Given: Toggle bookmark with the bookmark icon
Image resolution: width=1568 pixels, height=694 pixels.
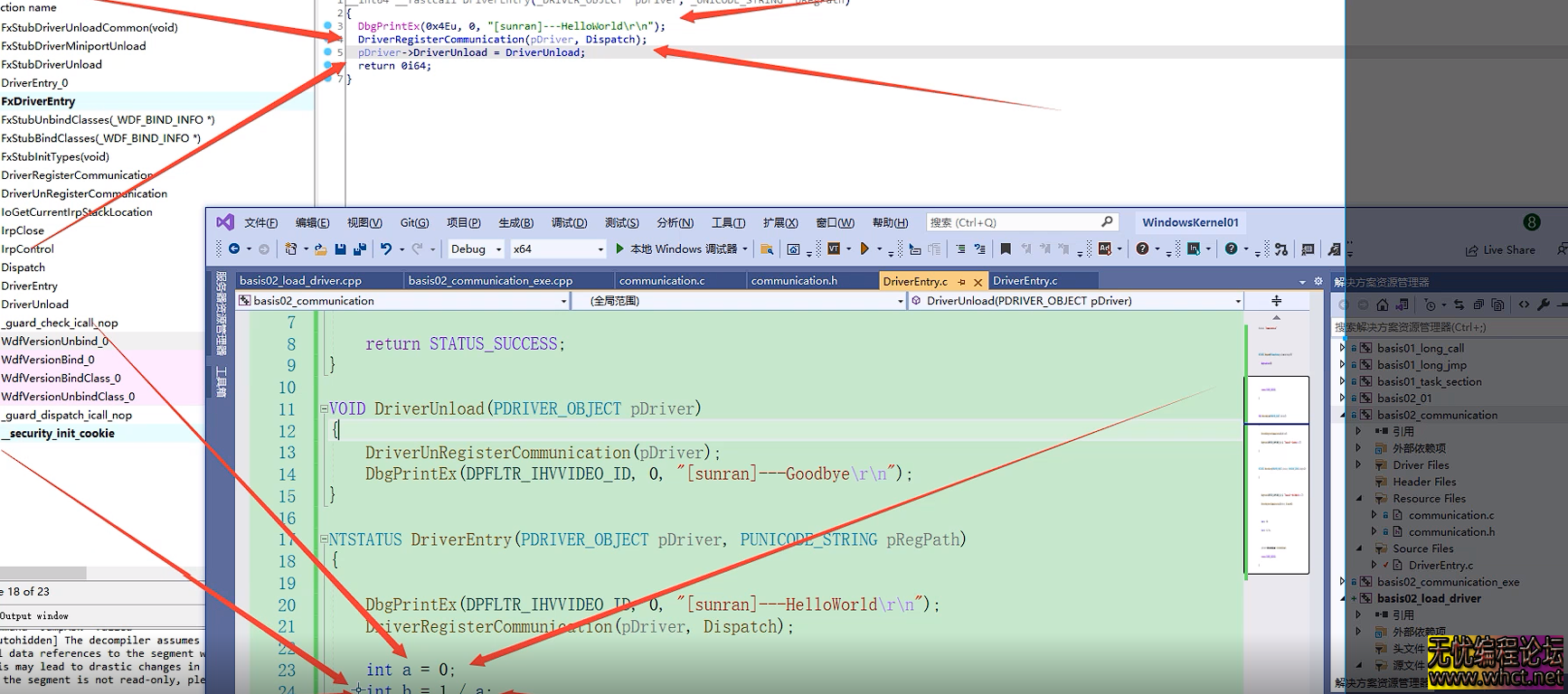Looking at the screenshot, I should (1006, 249).
